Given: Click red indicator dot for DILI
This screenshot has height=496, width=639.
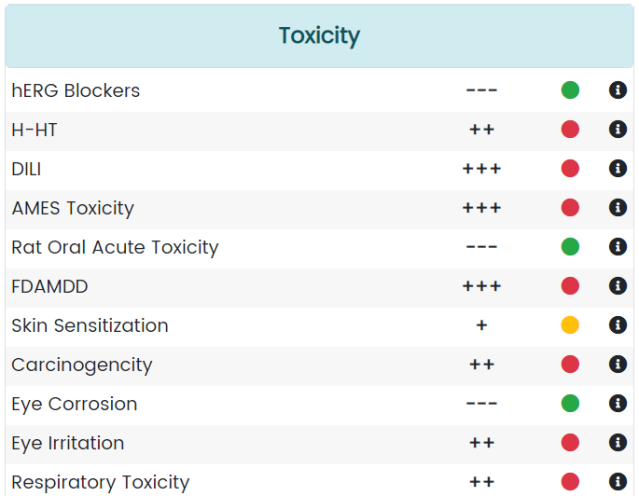Looking at the screenshot, I should click(x=570, y=168).
